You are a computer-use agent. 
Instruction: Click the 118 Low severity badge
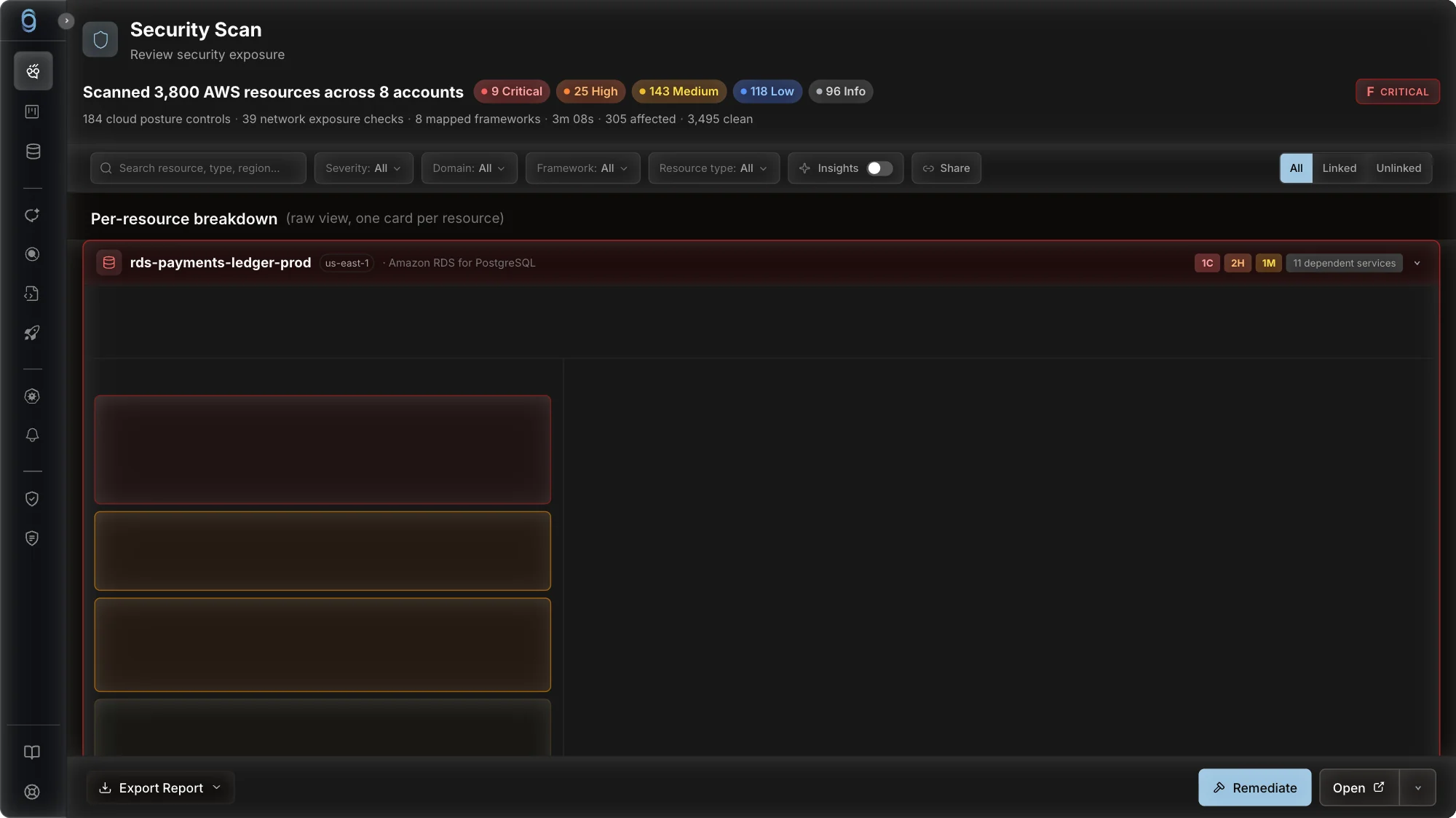[x=767, y=91]
